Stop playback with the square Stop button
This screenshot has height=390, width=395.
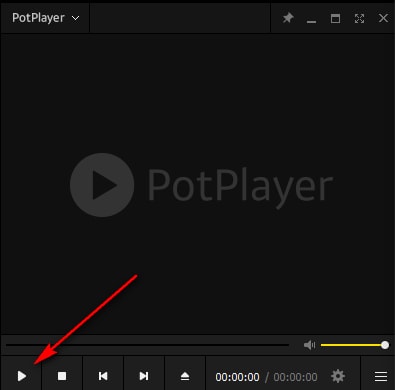pos(62,376)
